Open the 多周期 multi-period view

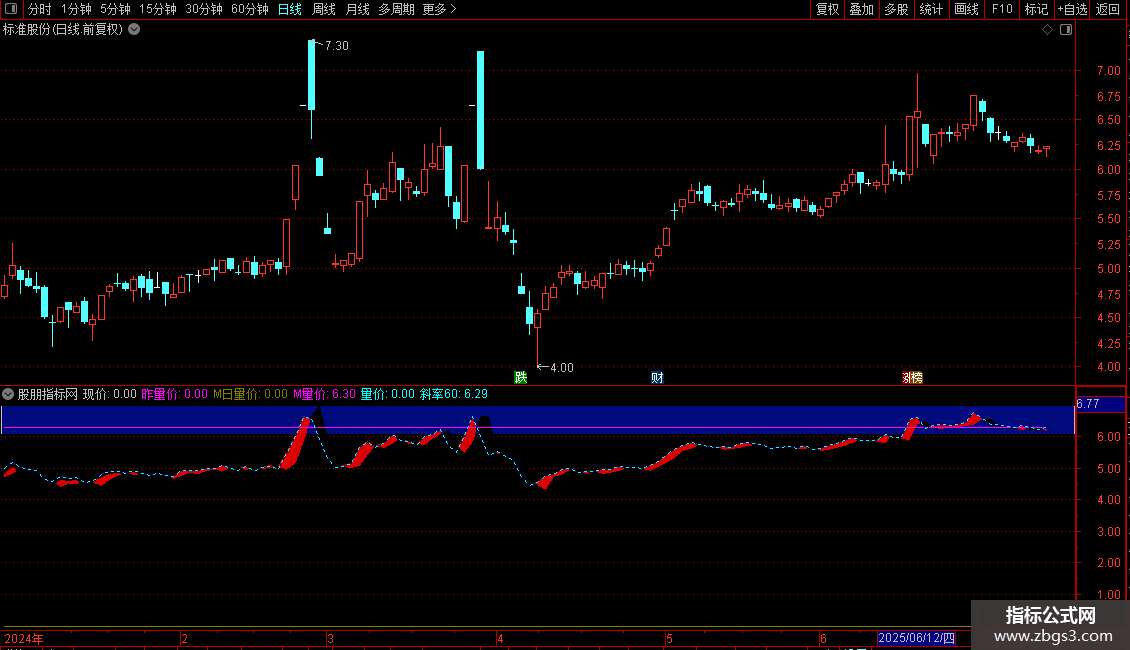click(x=396, y=9)
